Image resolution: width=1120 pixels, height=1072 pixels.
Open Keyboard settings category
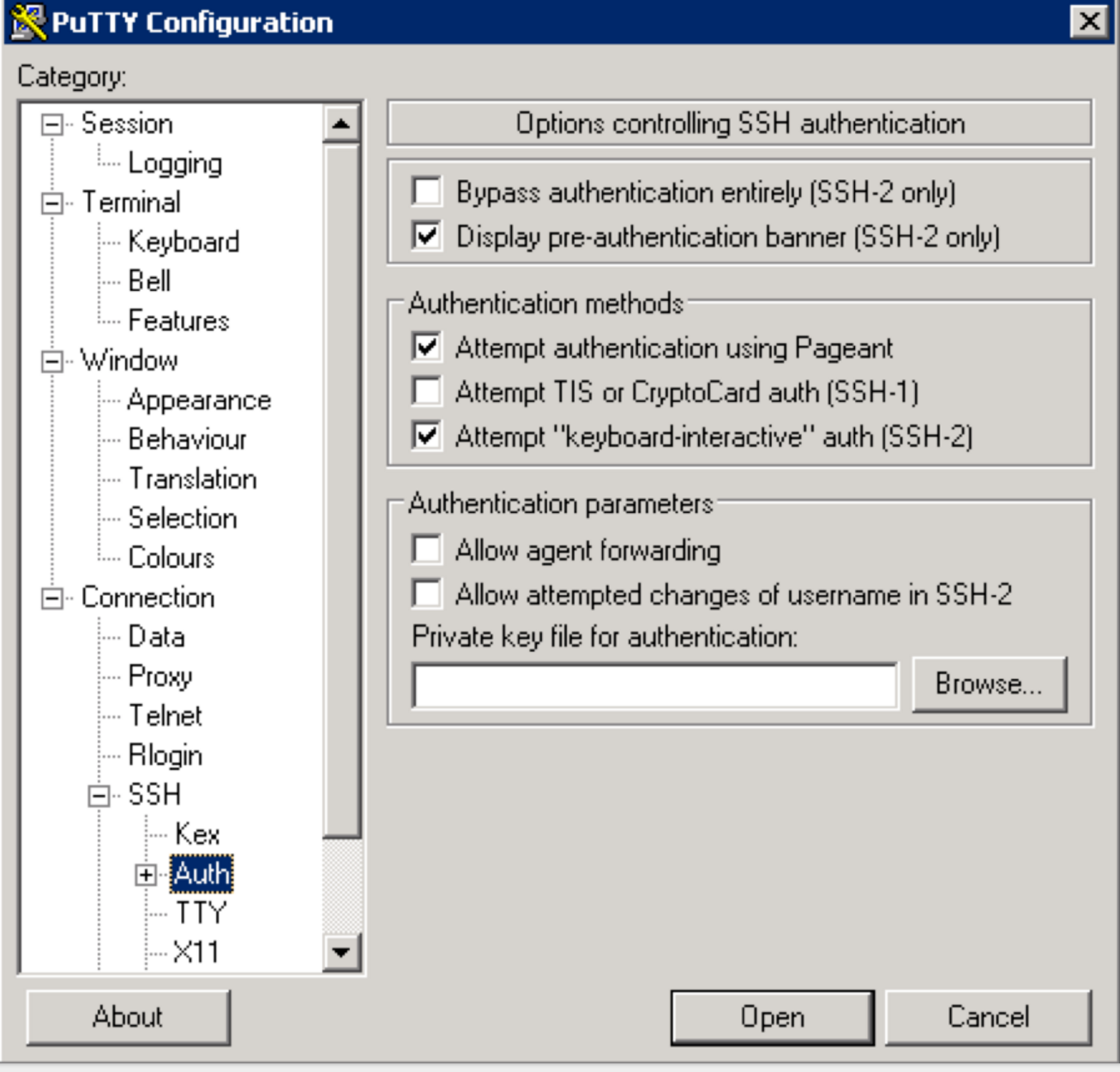184,242
